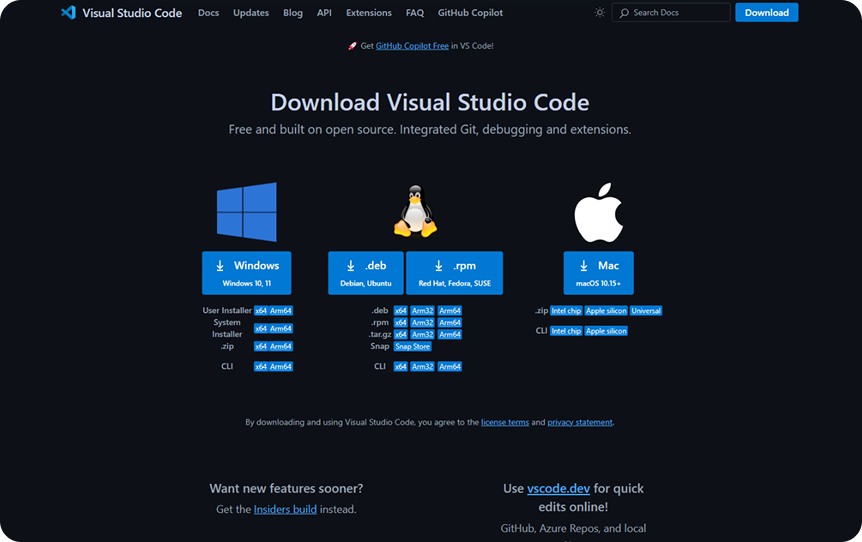Open GitHub Copilot in the top navigation
Image resolution: width=862 pixels, height=542 pixels.
click(x=470, y=13)
